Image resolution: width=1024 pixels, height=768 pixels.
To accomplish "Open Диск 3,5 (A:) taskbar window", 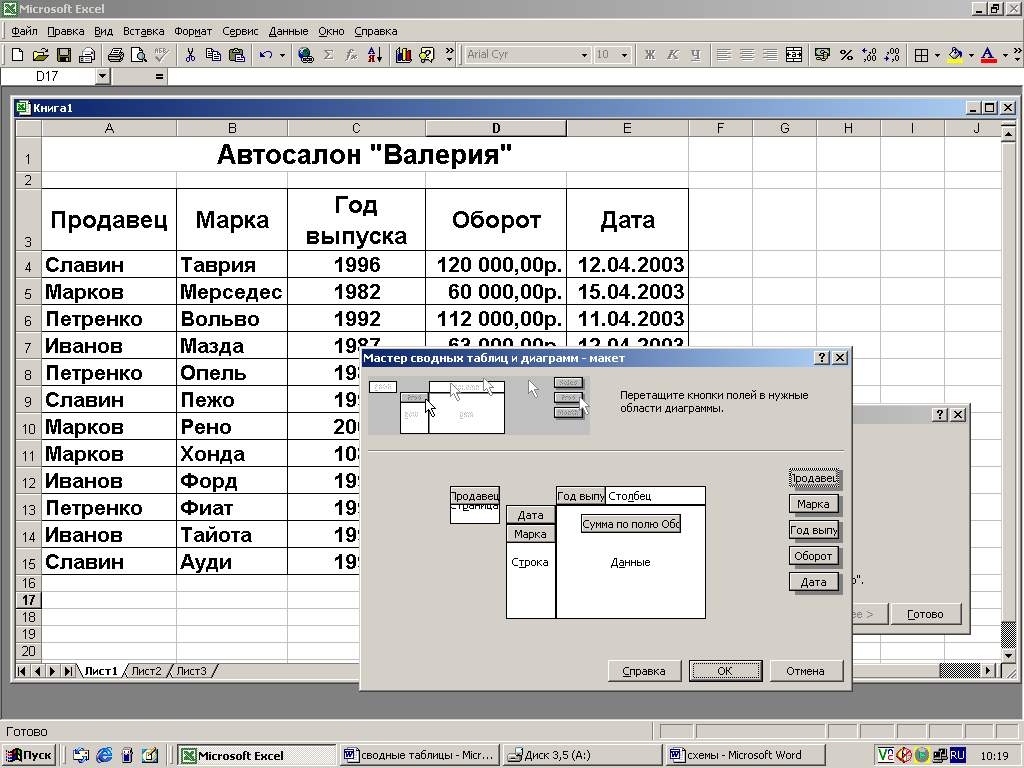I will pos(583,755).
